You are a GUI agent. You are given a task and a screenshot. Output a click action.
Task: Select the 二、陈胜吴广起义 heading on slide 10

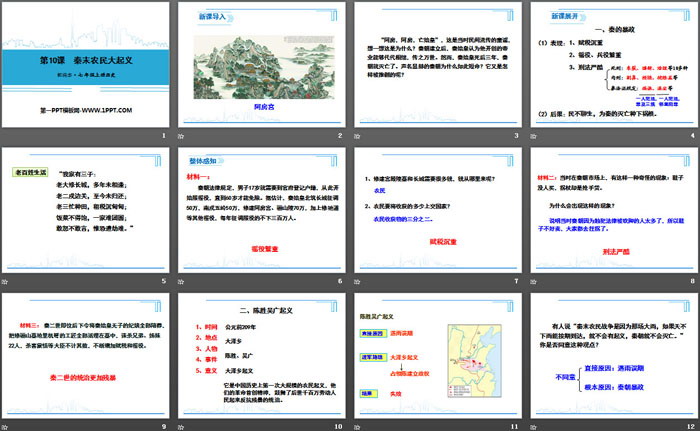click(x=262, y=310)
